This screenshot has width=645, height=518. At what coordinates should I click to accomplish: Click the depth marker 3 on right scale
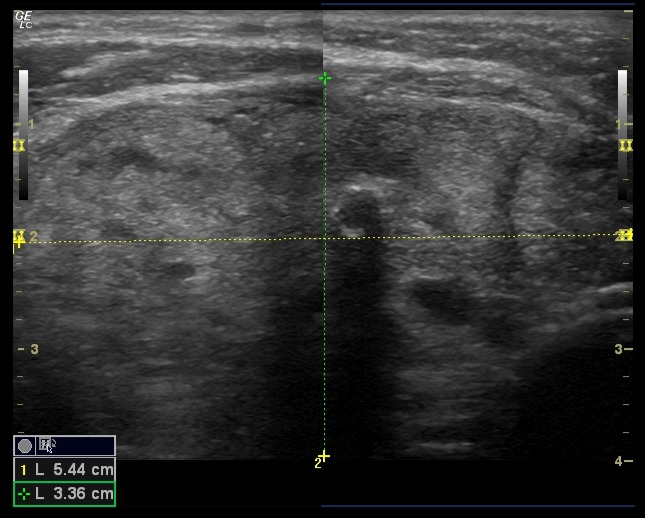click(618, 349)
